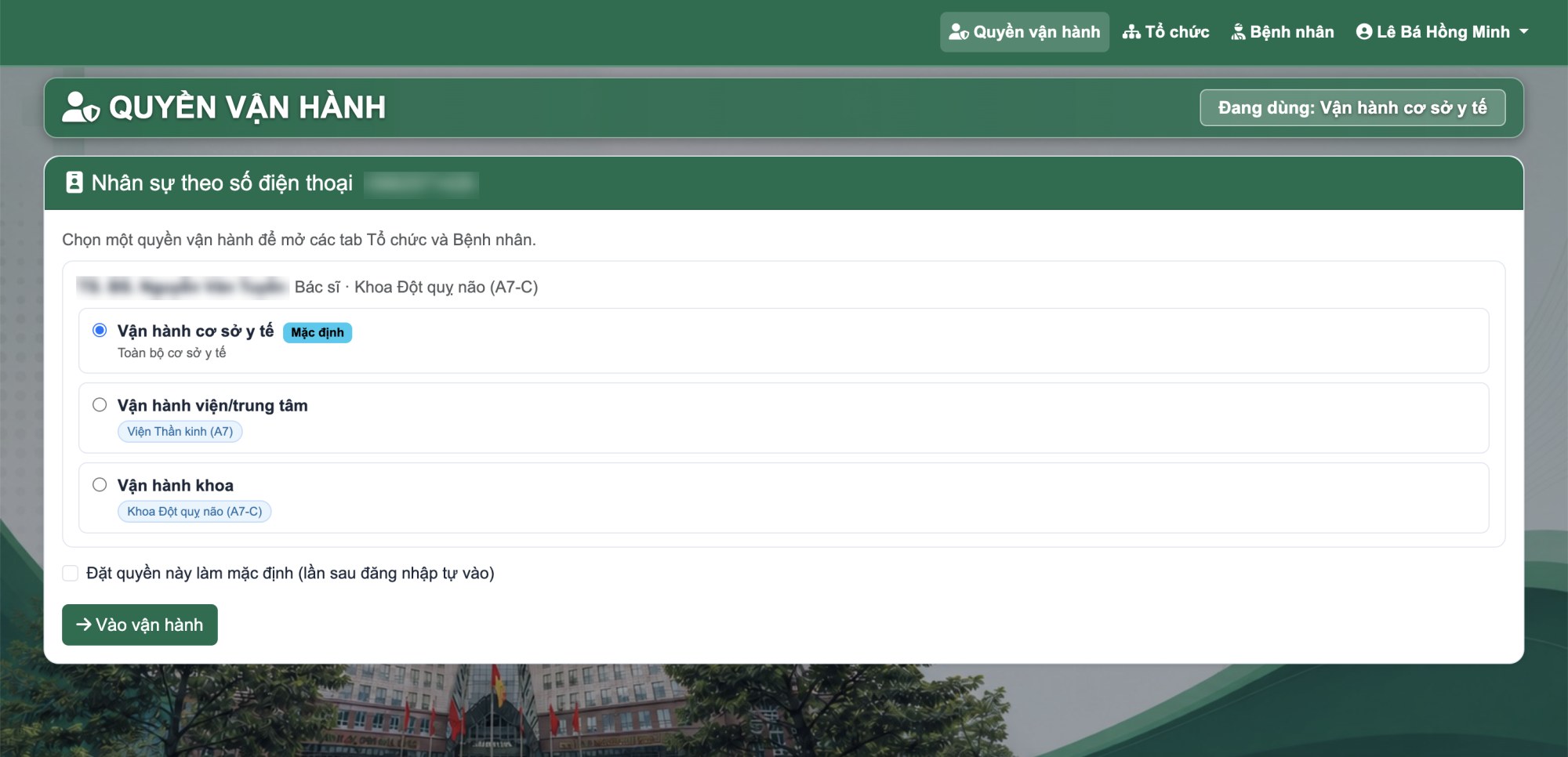Select the Vận hành khoa radio option
This screenshot has width=1568, height=757.
[100, 484]
